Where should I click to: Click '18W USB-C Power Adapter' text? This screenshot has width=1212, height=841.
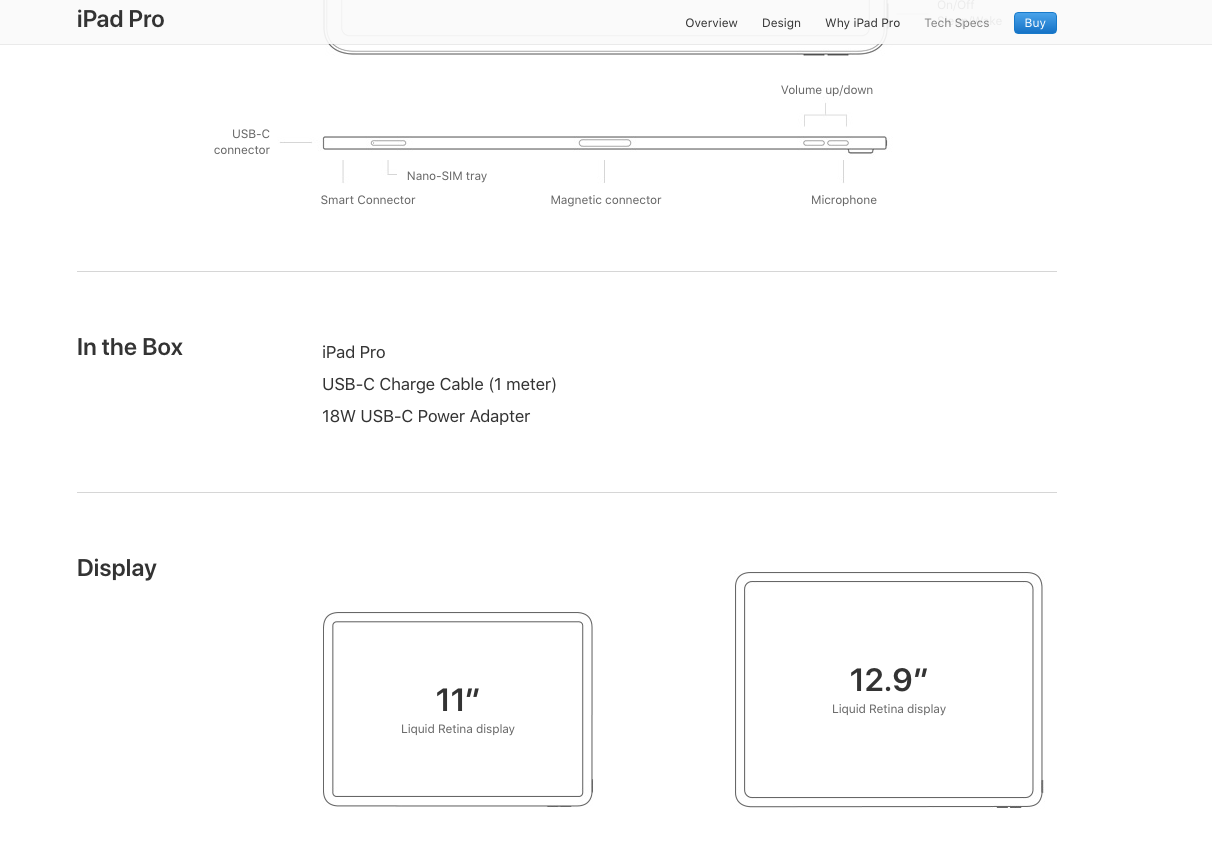426,416
